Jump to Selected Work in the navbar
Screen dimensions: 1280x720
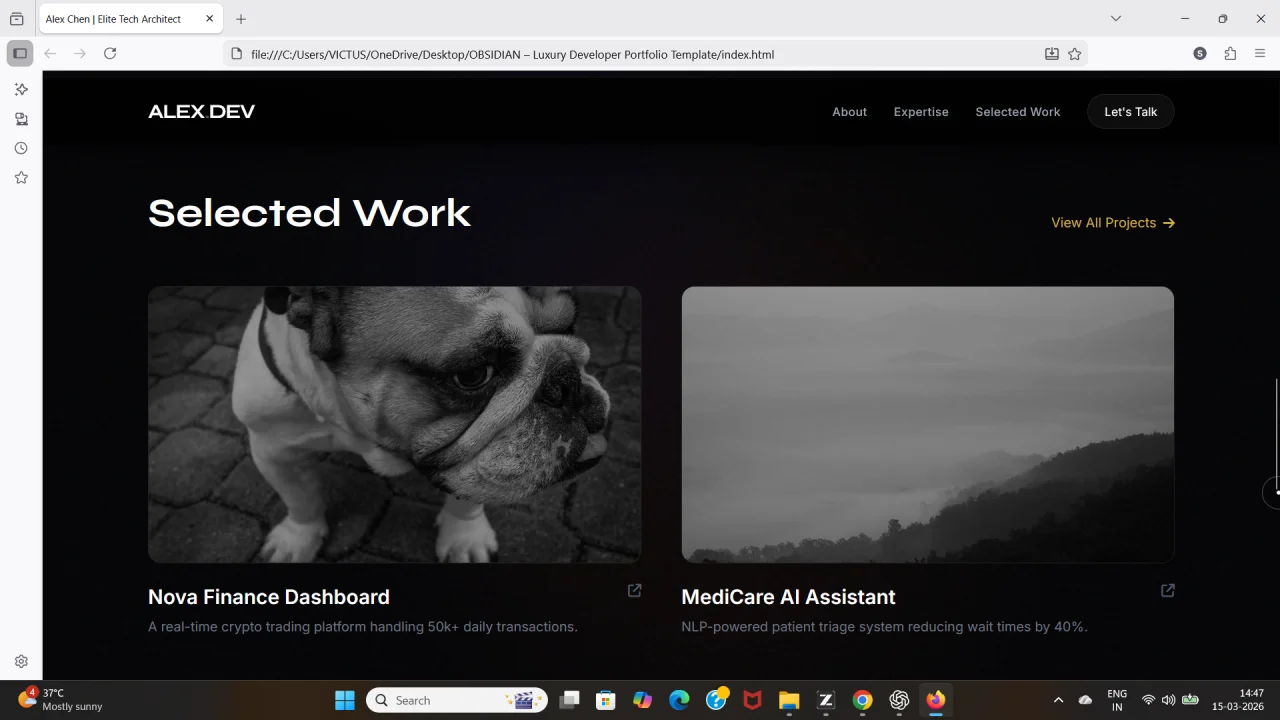coord(1018,112)
